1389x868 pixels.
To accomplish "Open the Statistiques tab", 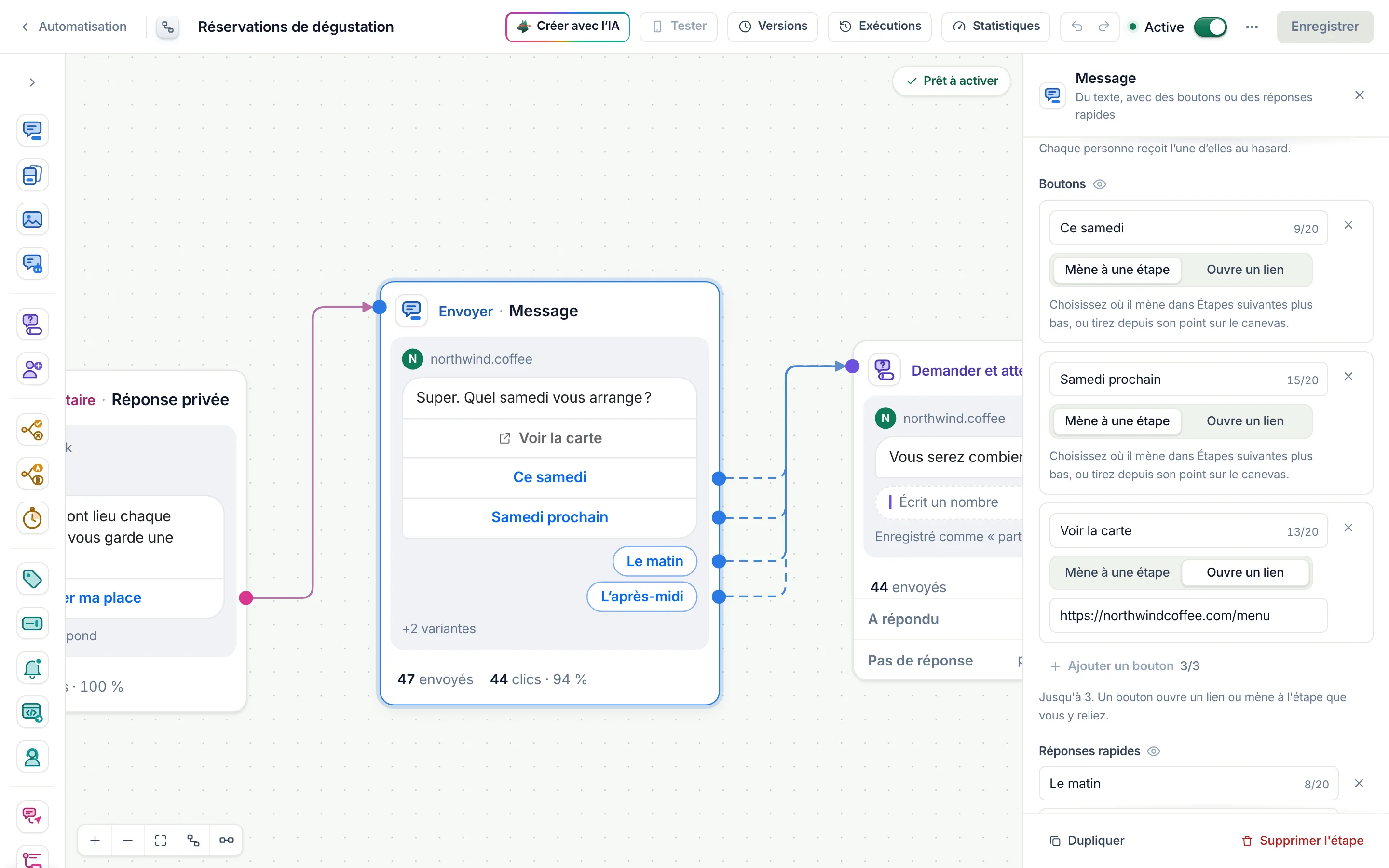I will pos(996,27).
